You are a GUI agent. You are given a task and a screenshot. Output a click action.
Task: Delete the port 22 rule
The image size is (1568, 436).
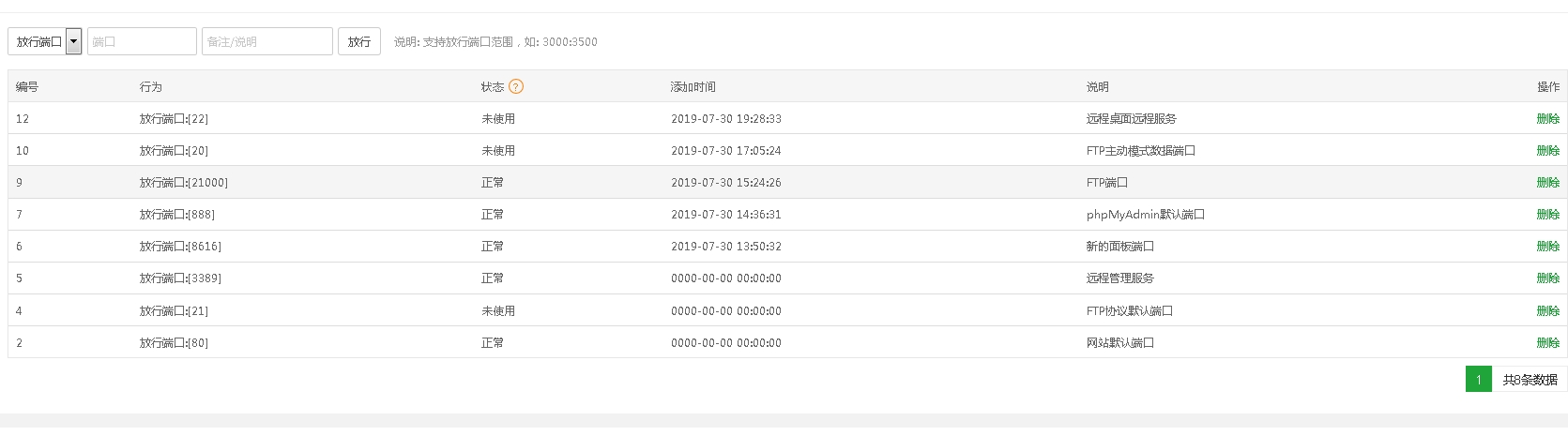coord(1547,119)
